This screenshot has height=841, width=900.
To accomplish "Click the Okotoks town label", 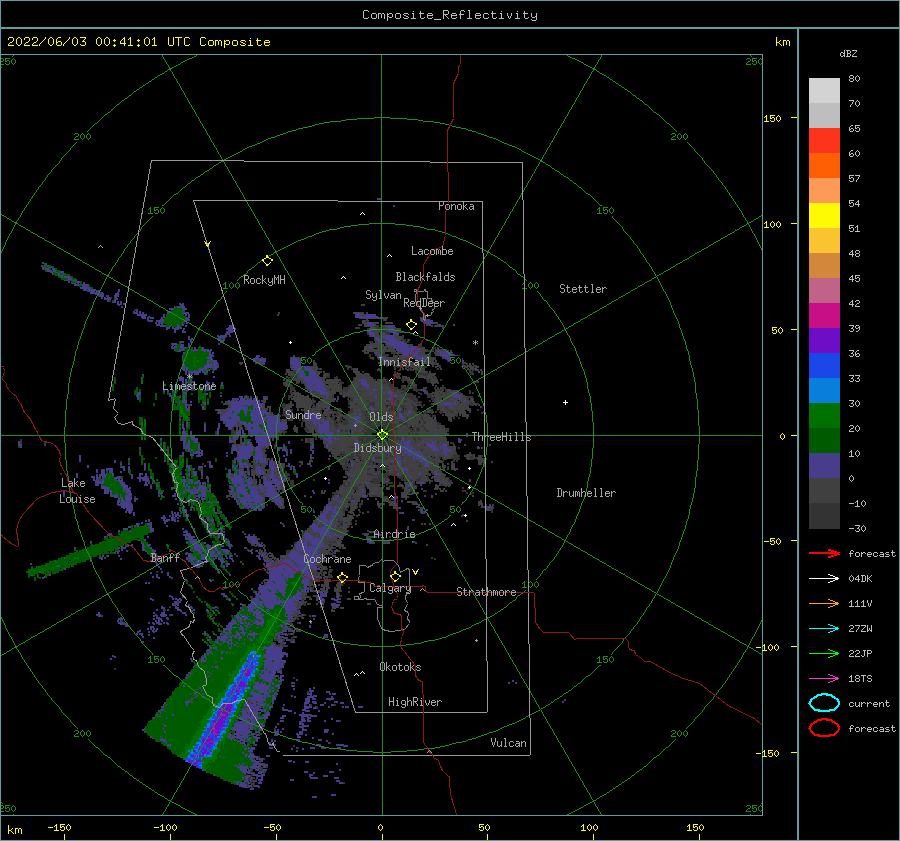I will (400, 667).
